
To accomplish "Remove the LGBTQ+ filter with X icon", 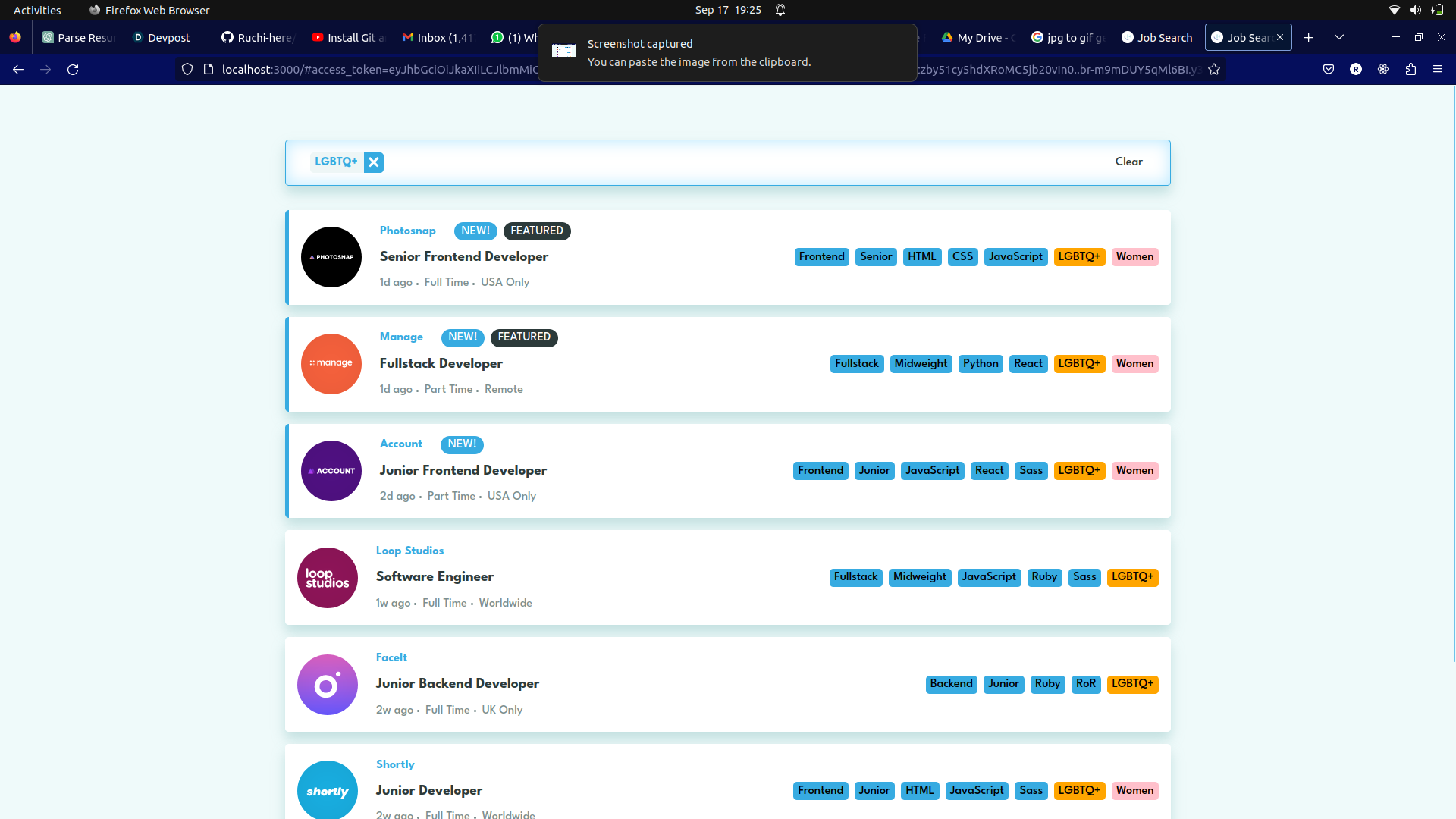I will [373, 162].
